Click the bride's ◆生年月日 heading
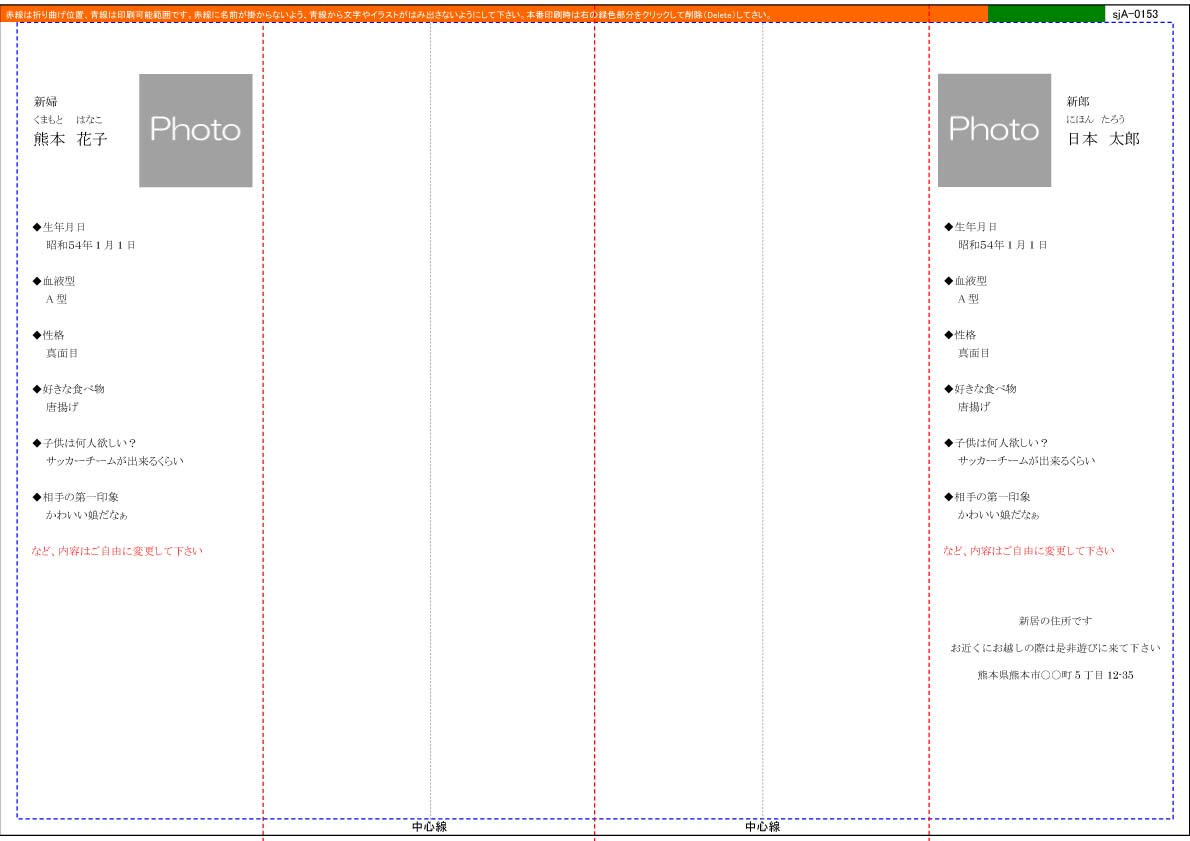 tap(59, 227)
